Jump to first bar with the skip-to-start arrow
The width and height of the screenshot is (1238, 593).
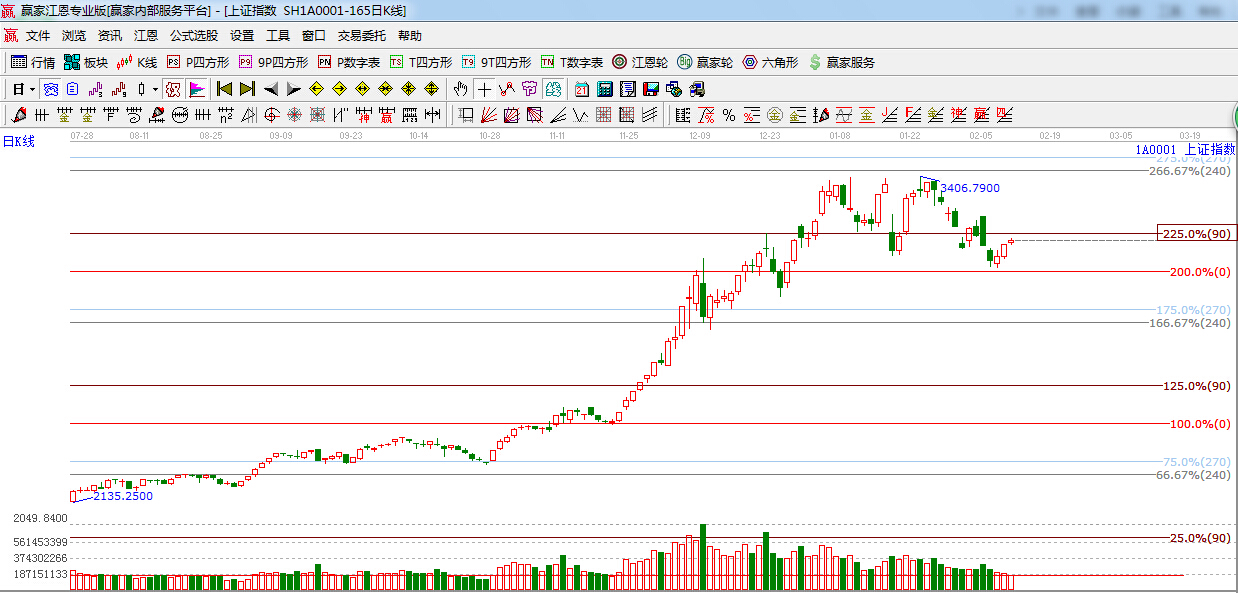[225, 89]
